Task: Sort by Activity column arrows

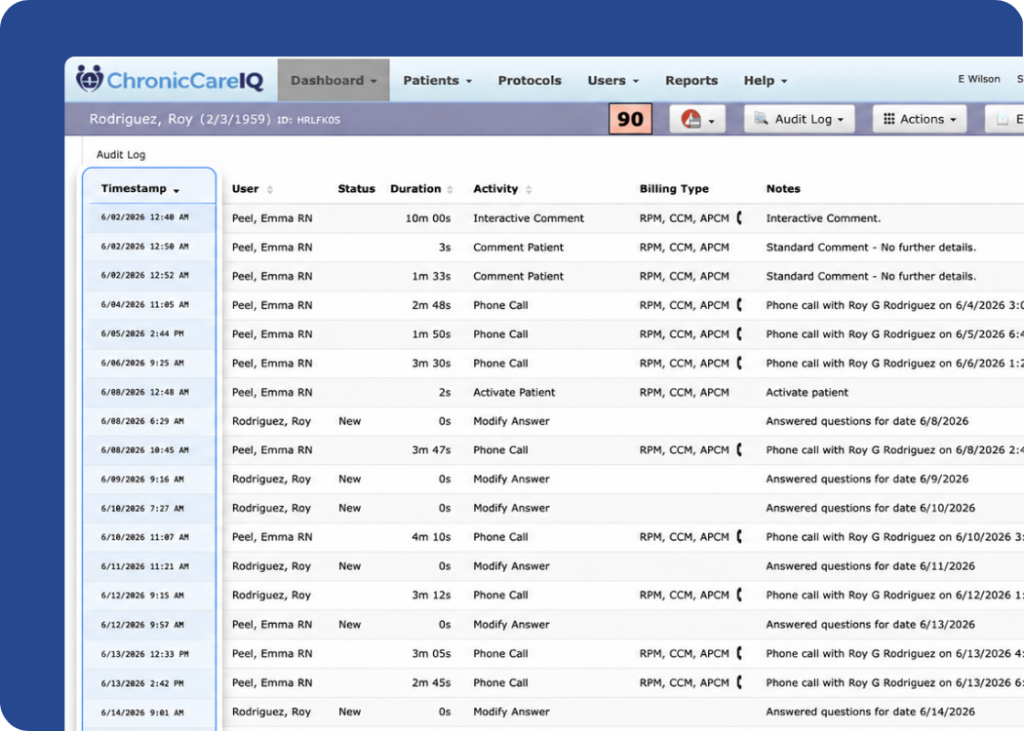Action: [528, 189]
